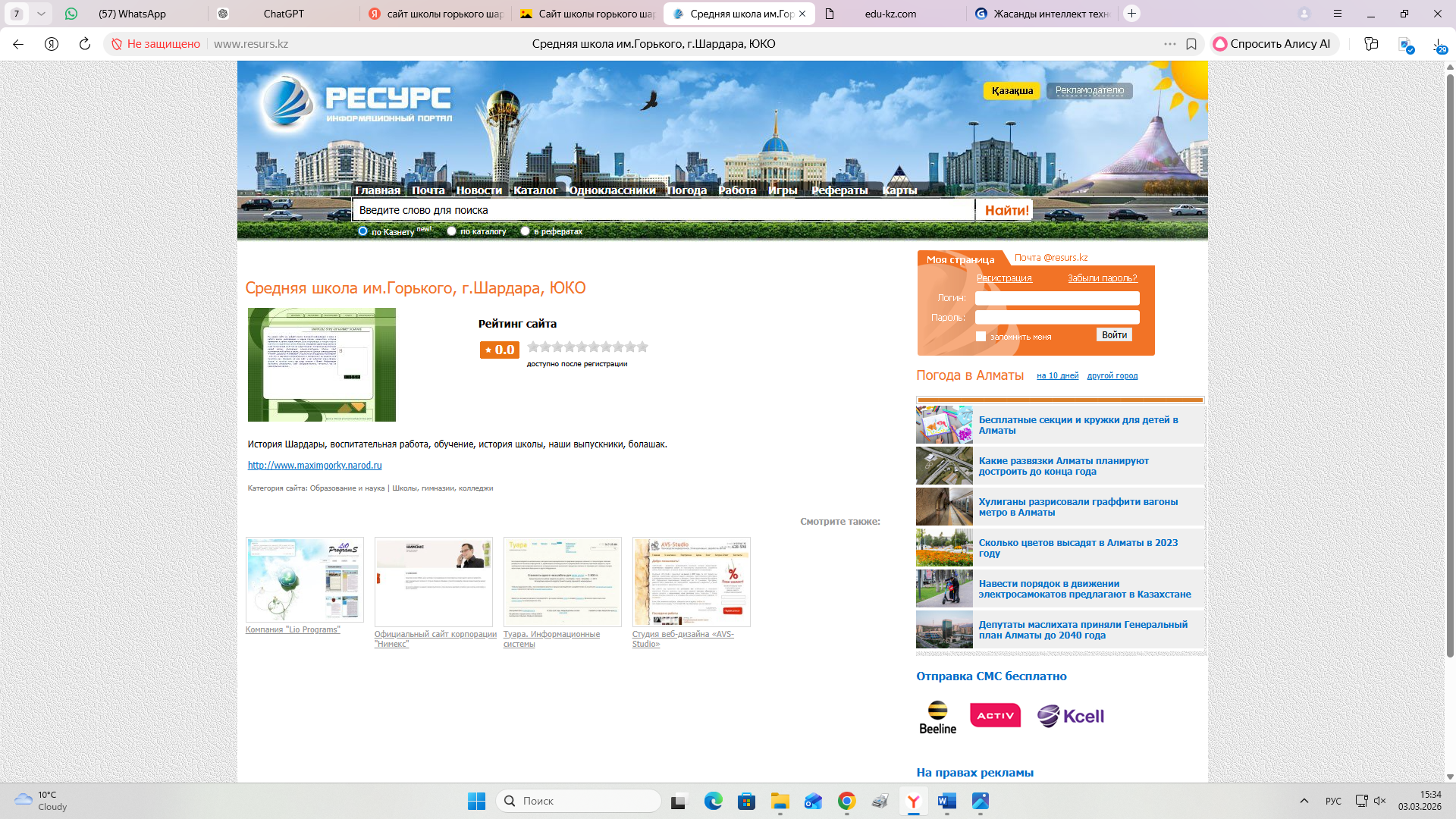Open downloads icon in browser toolbar

coord(1439,44)
